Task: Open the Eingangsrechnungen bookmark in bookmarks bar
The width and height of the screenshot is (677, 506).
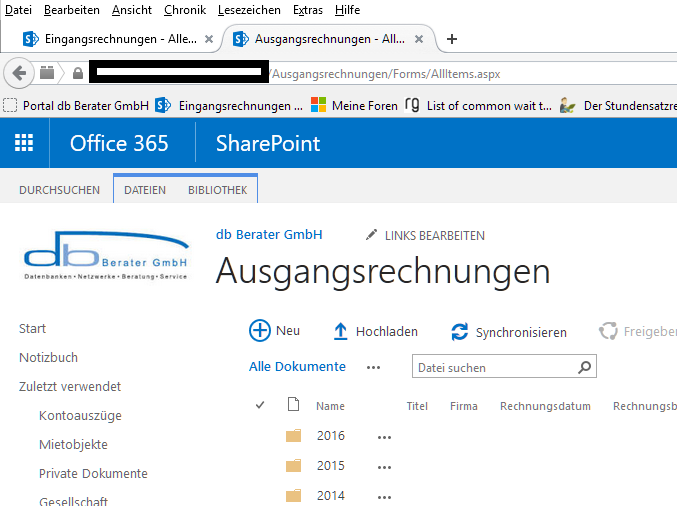Action: [x=229, y=105]
